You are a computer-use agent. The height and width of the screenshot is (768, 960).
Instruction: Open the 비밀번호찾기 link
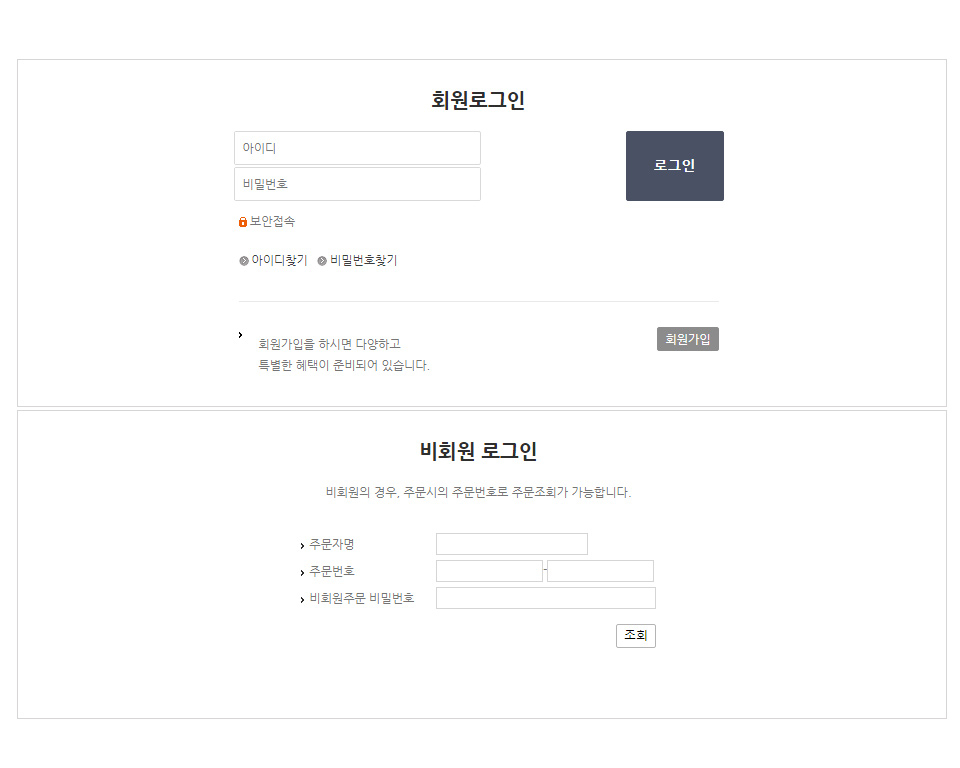[x=363, y=261]
